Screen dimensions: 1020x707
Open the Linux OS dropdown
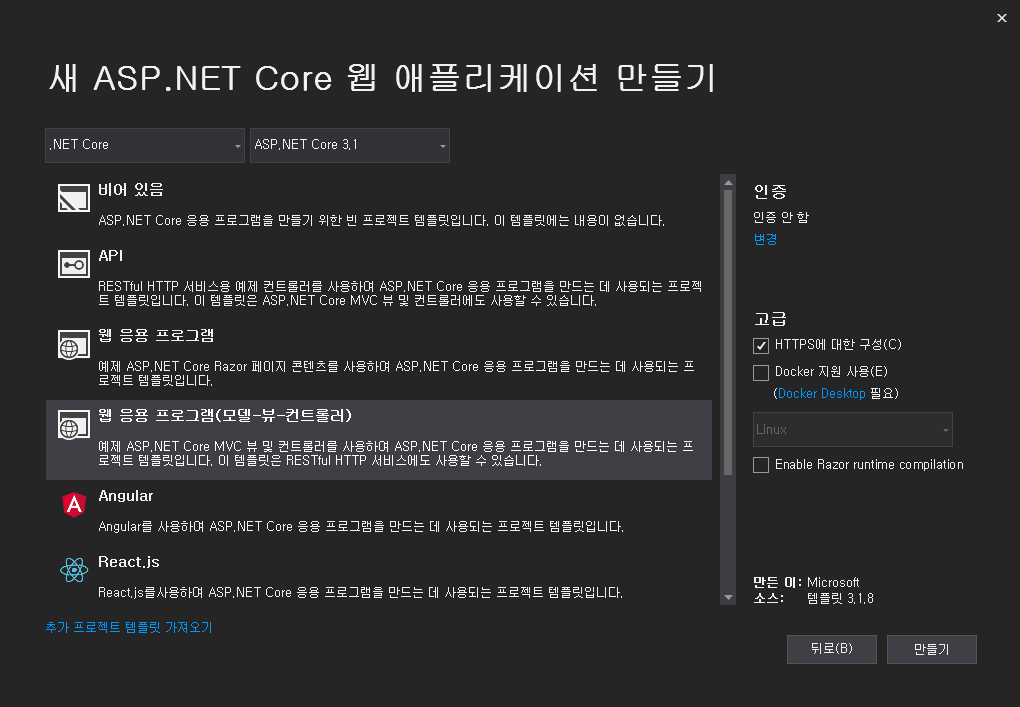point(852,429)
